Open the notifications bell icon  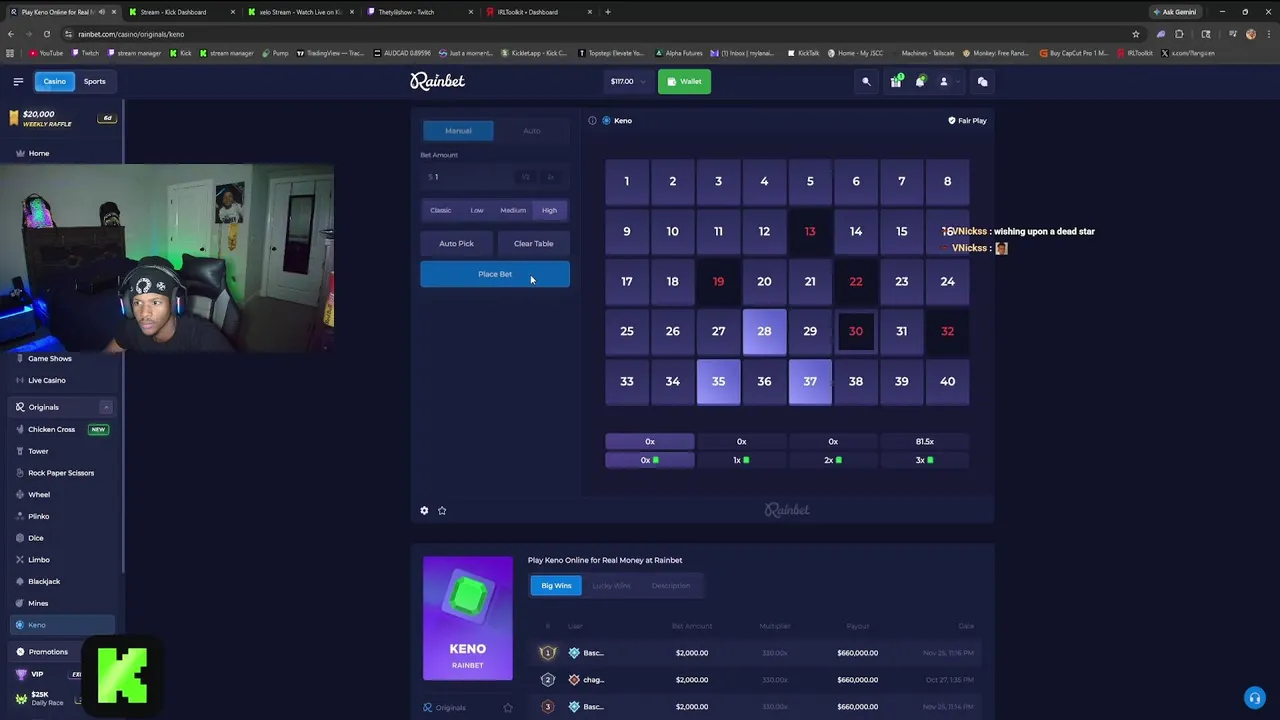click(920, 82)
